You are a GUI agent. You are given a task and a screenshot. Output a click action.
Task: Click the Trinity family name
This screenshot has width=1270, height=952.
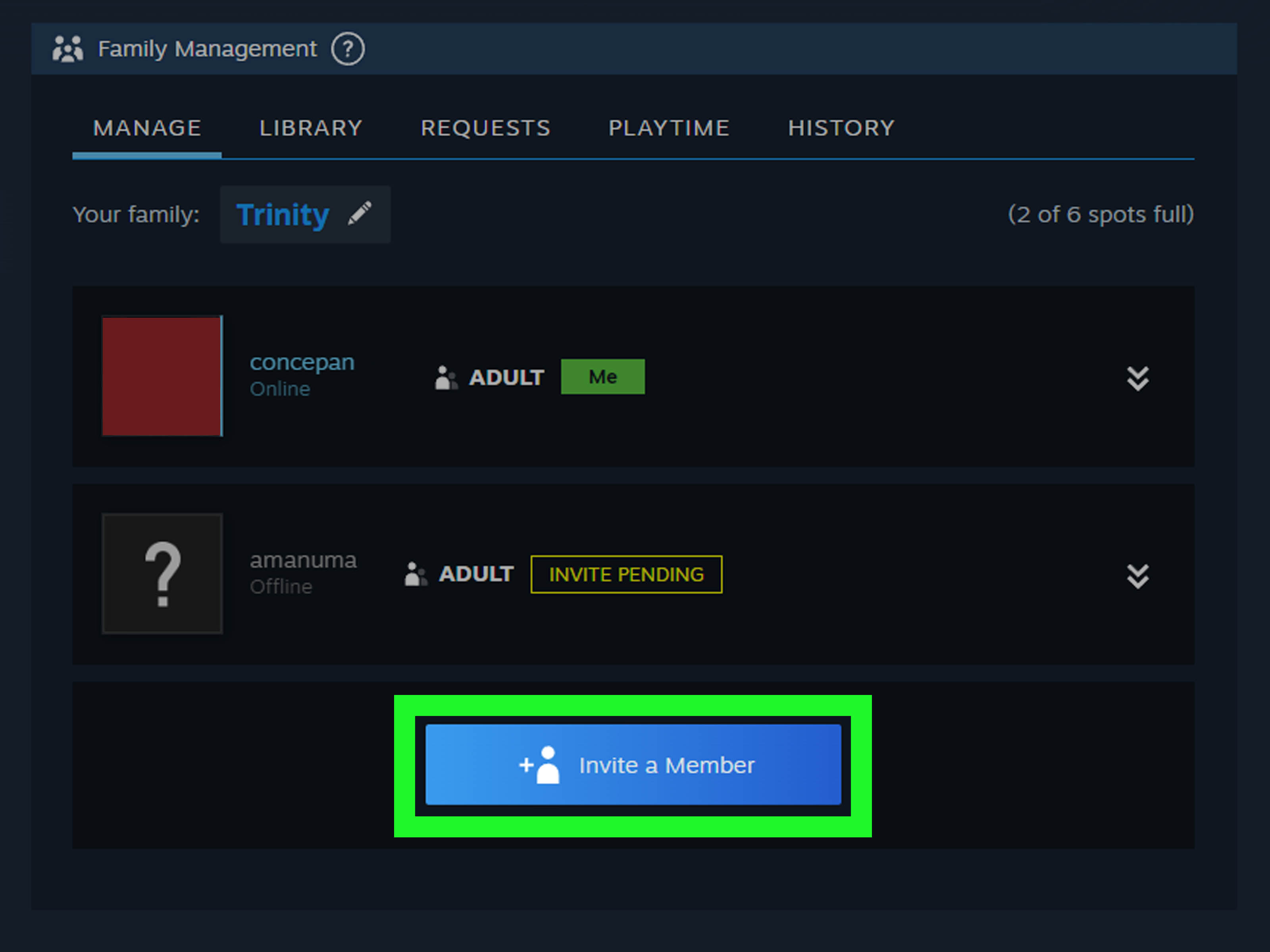tap(283, 215)
